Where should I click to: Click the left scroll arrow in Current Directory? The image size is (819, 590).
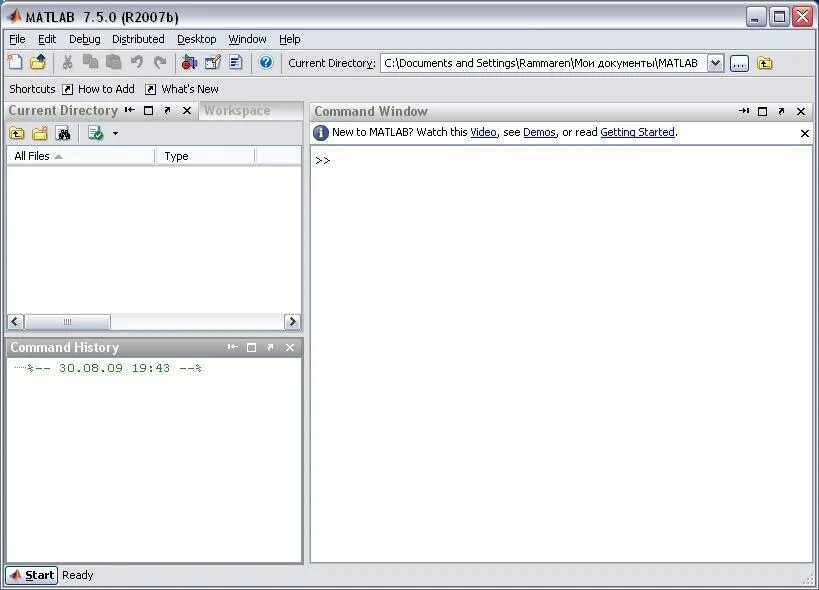pyautogui.click(x=15, y=322)
